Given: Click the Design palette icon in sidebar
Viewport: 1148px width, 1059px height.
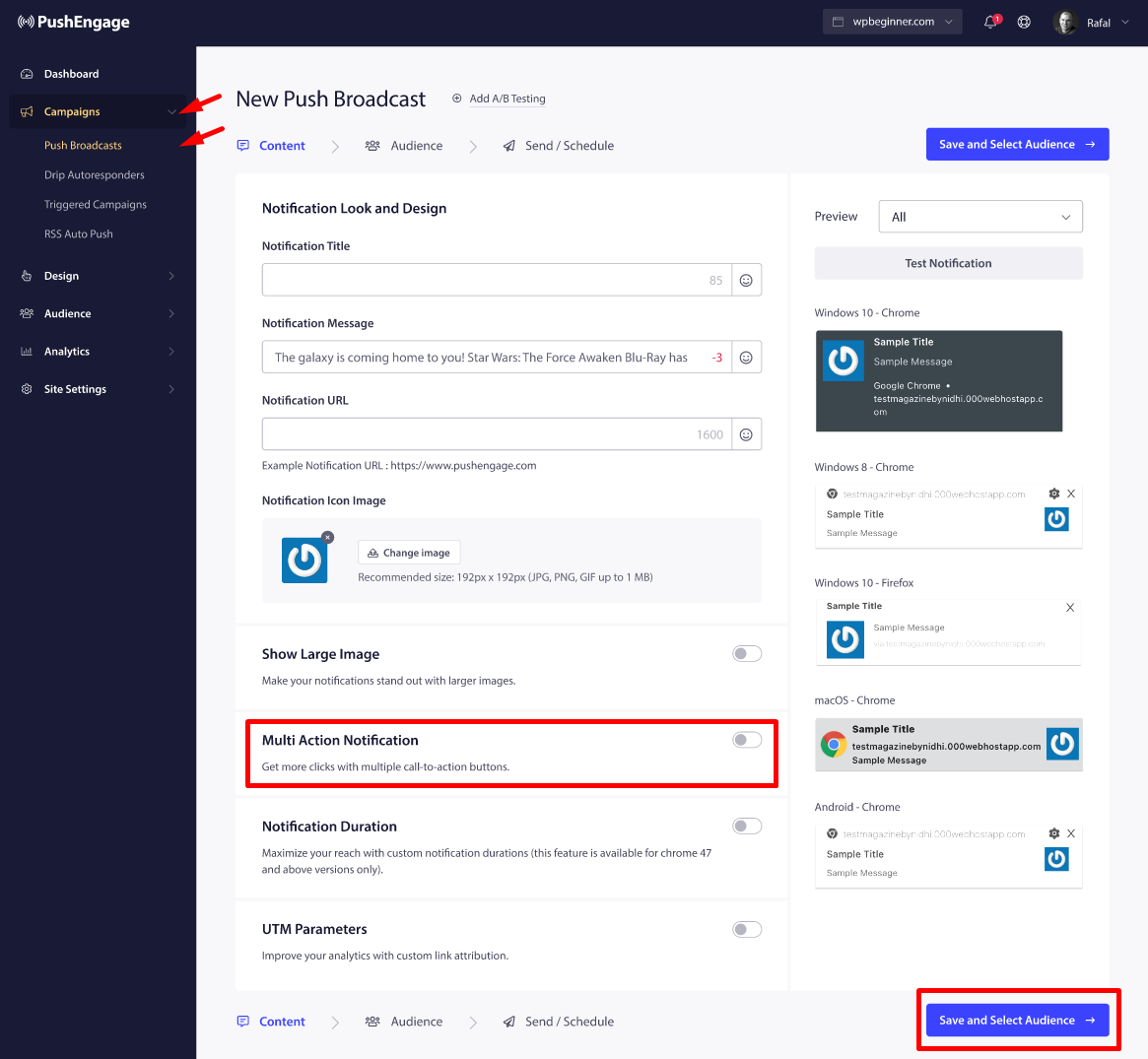Looking at the screenshot, I should [x=27, y=276].
